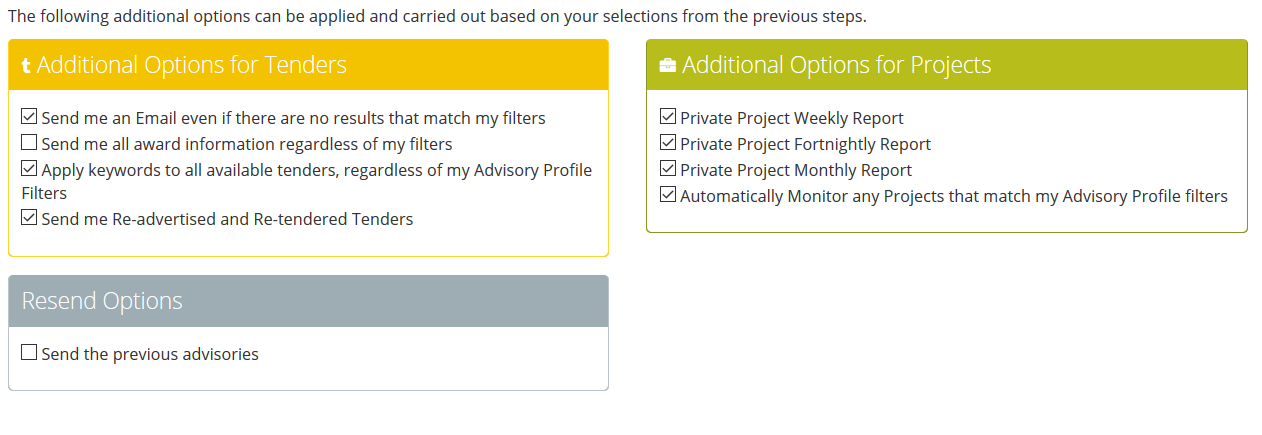Click the Additional Options for Tenders heading

(x=192, y=66)
